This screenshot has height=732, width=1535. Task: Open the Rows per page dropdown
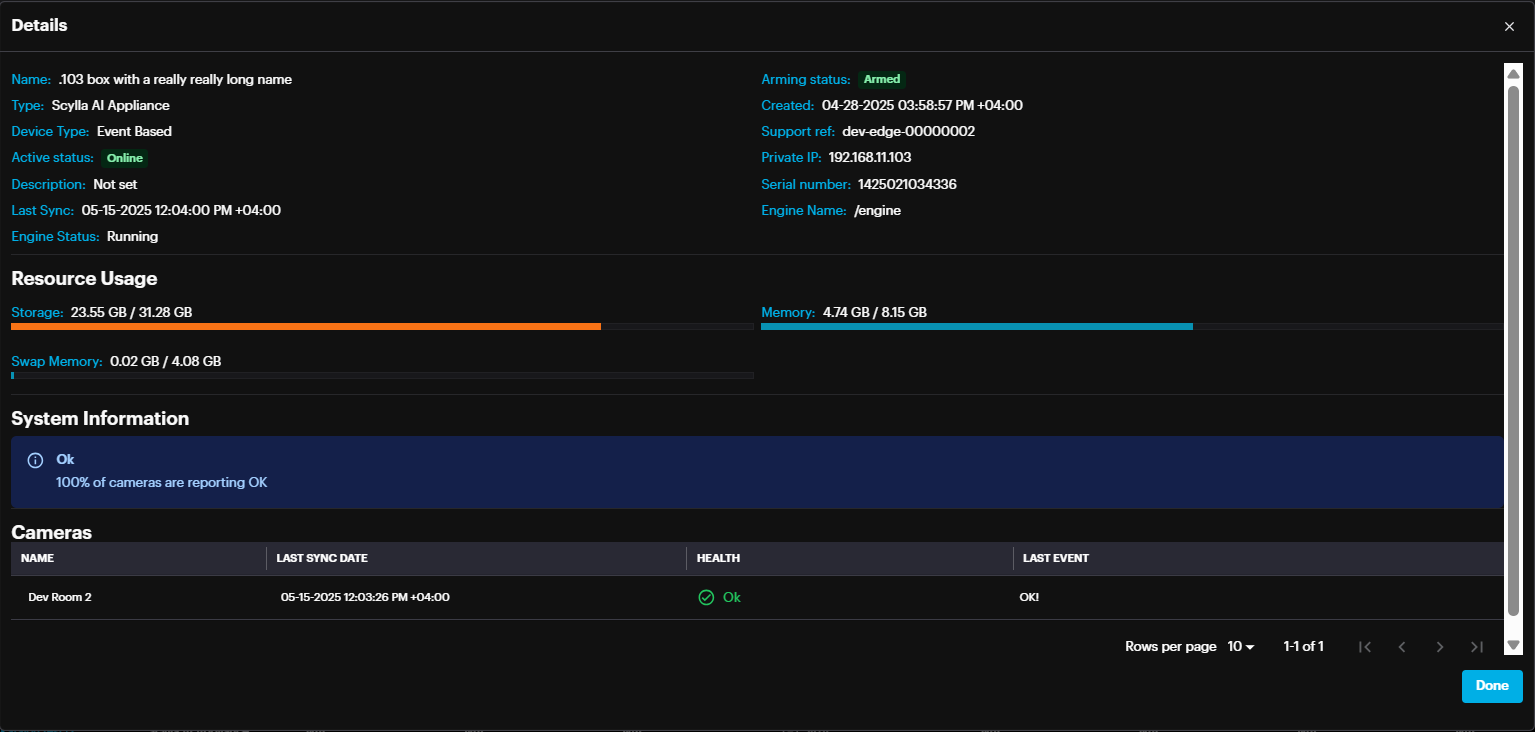[1240, 647]
